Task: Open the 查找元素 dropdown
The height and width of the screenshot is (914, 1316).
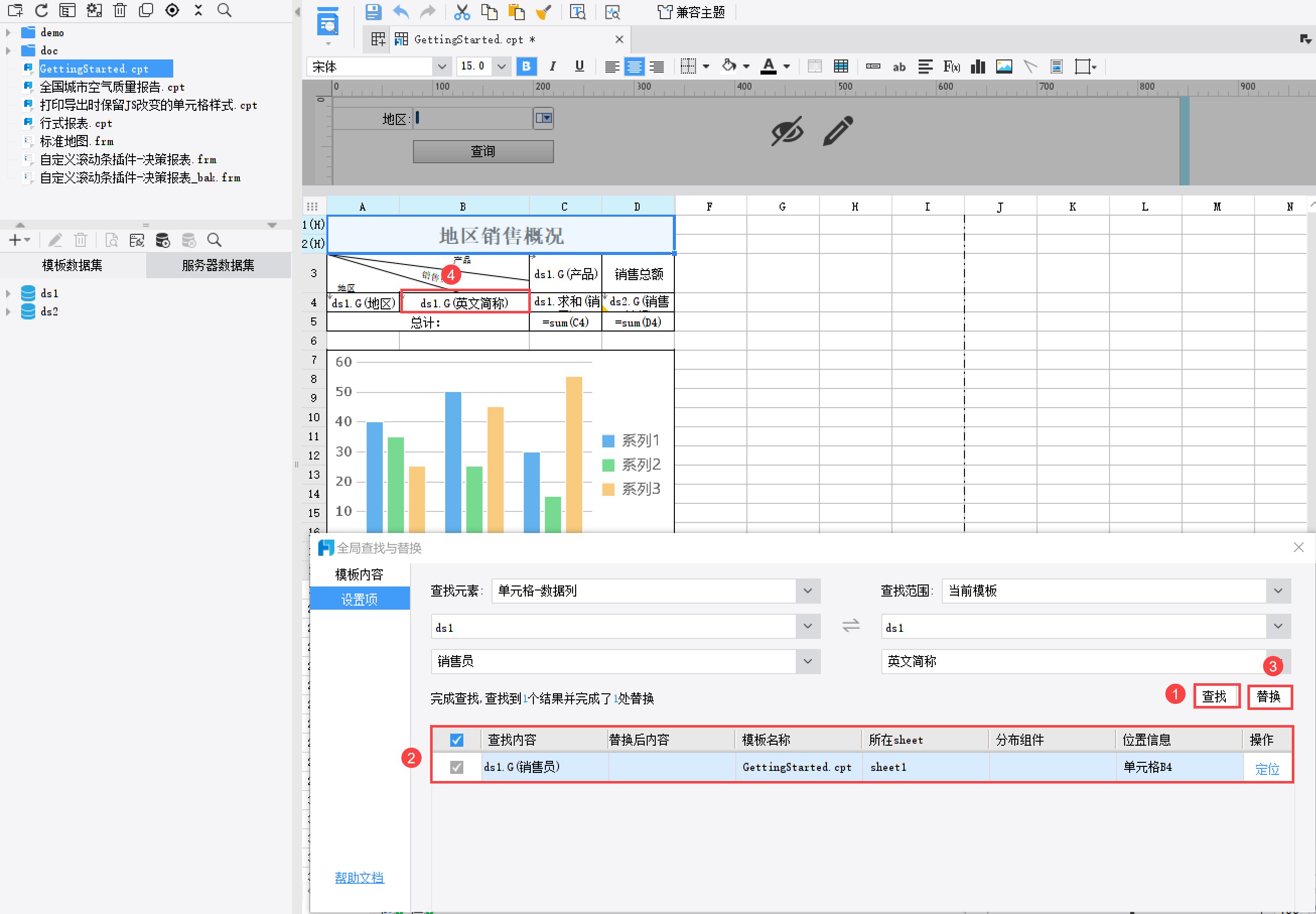Action: (x=808, y=591)
